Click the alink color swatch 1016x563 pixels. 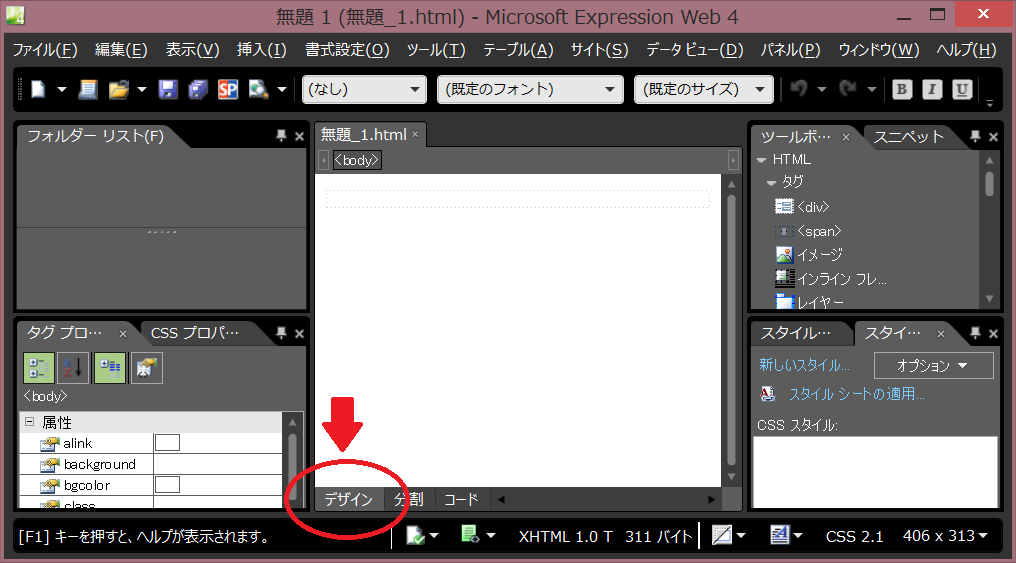(167, 443)
